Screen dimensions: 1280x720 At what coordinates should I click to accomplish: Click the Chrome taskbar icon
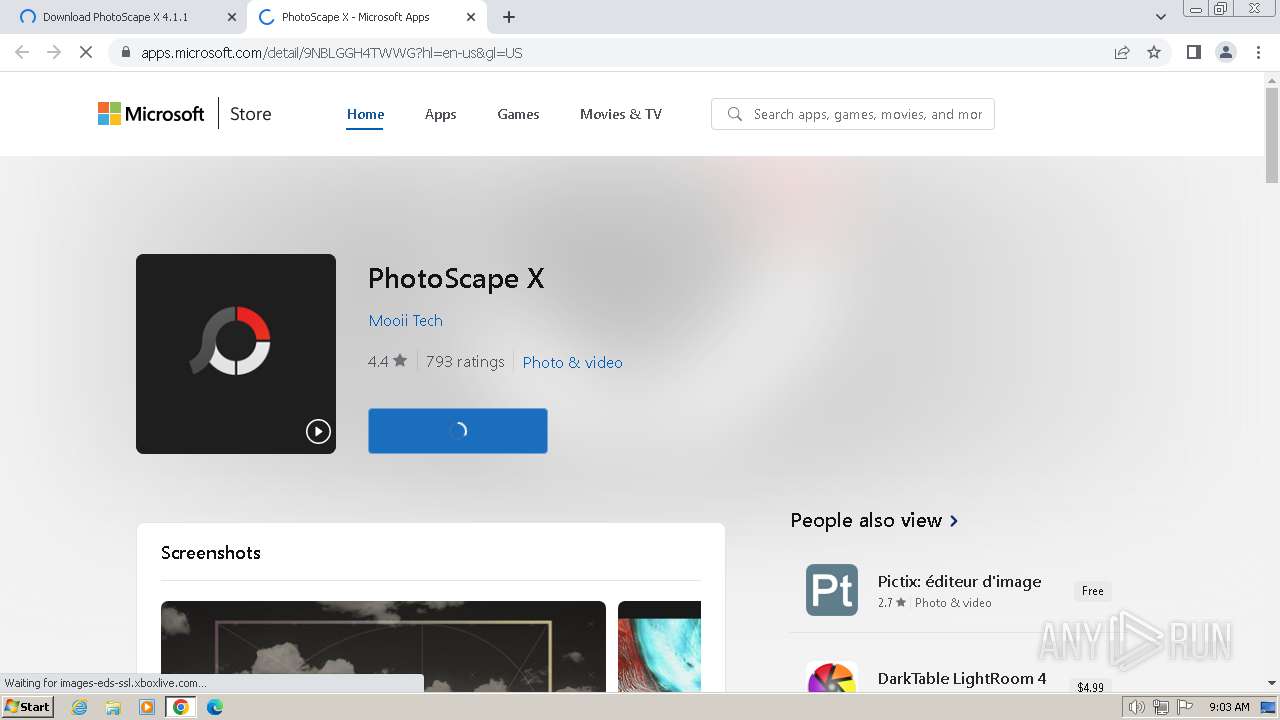(181, 707)
